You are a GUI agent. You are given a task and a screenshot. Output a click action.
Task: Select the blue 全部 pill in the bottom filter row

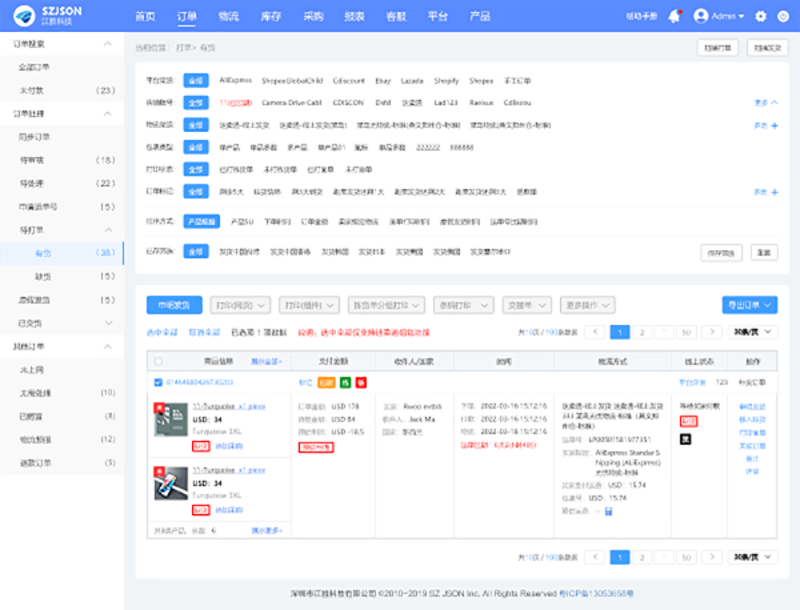click(196, 251)
